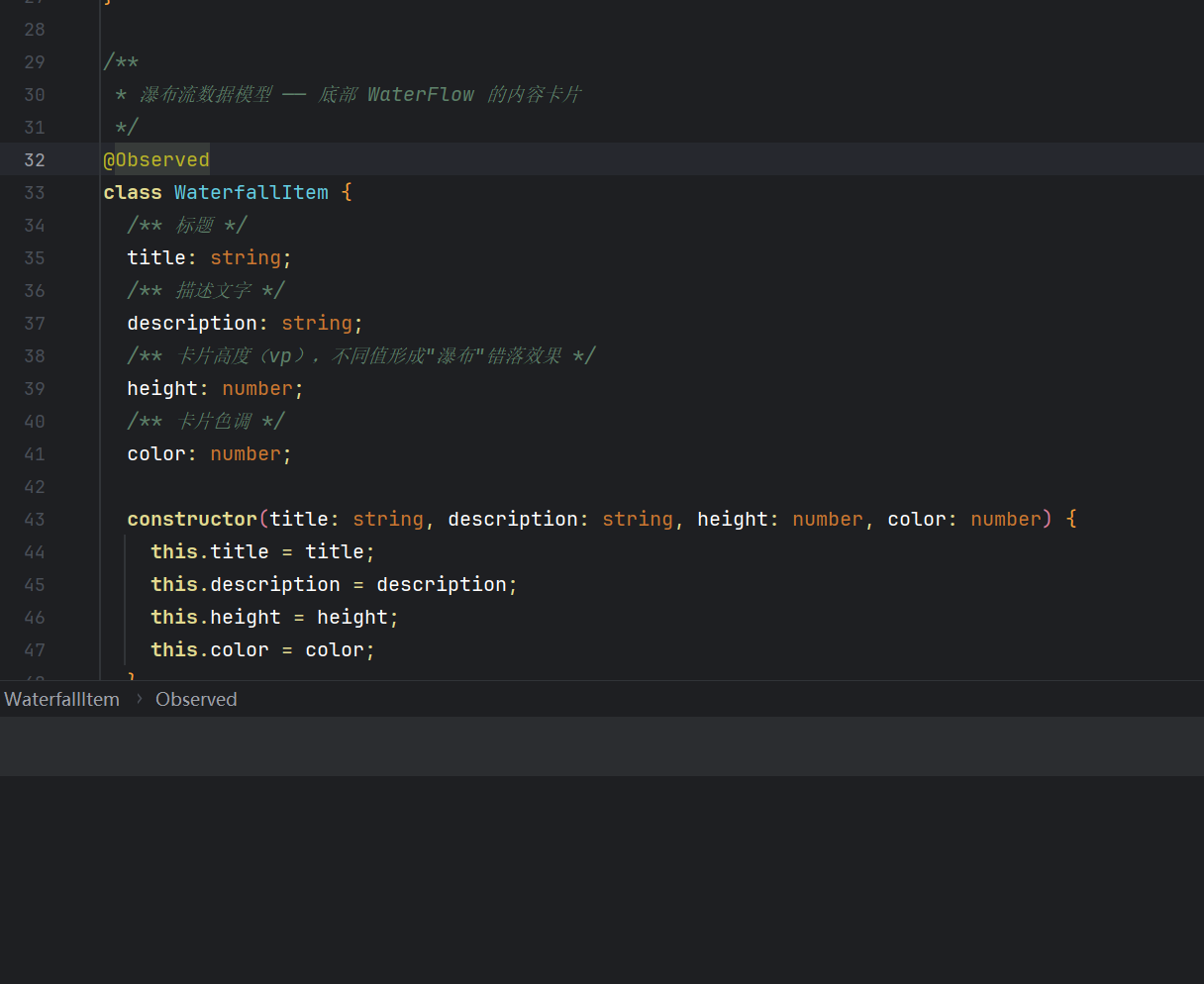This screenshot has height=984, width=1204.
Task: Click the 标题 comment line
Action: [x=187, y=225]
